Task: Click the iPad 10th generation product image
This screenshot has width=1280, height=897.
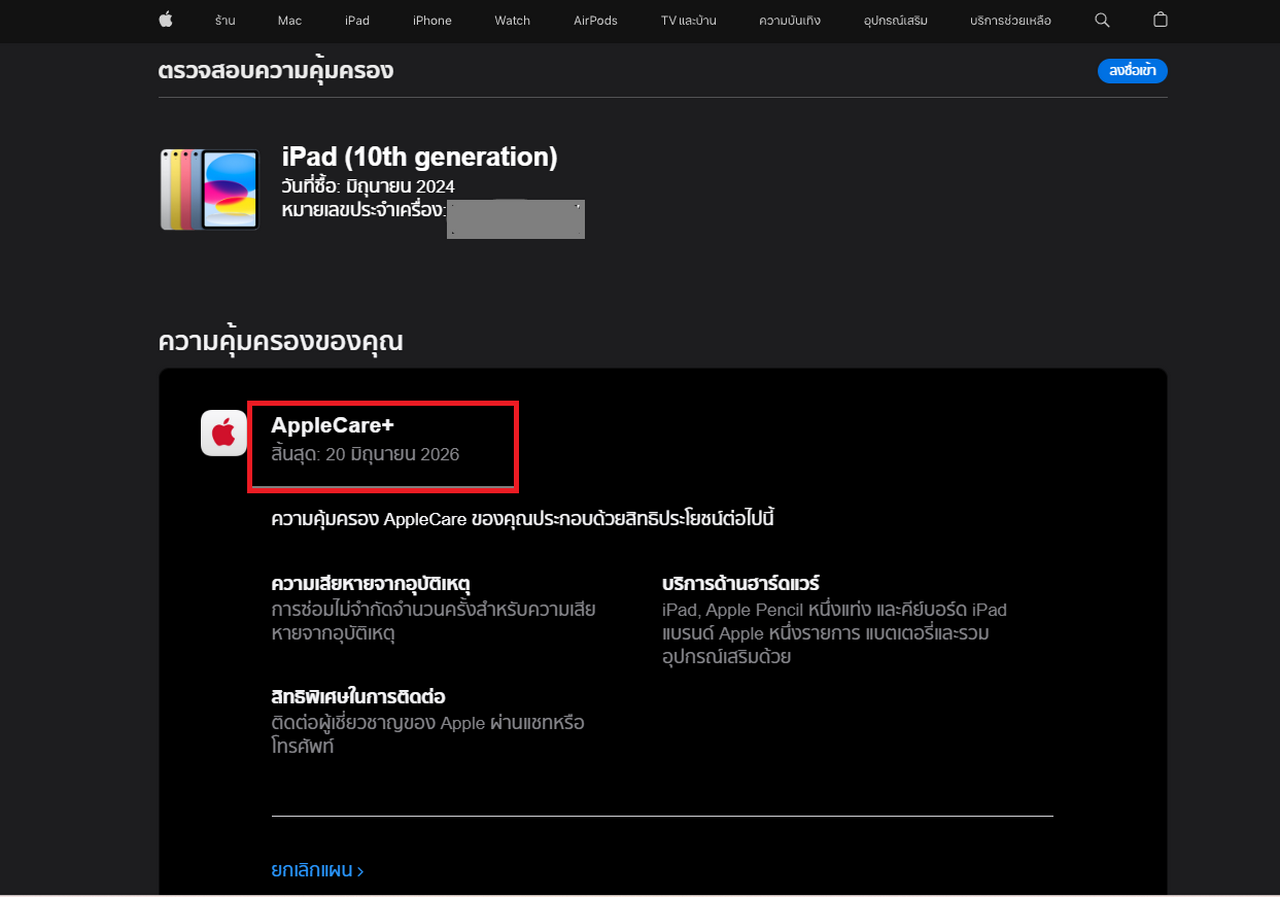Action: click(210, 189)
